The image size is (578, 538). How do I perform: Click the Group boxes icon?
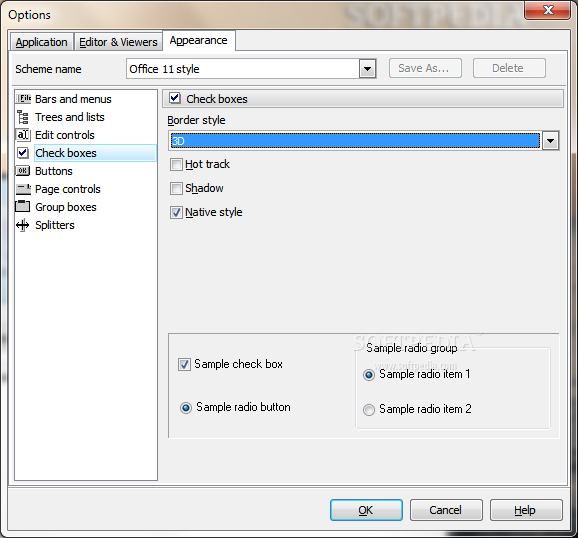(23, 206)
